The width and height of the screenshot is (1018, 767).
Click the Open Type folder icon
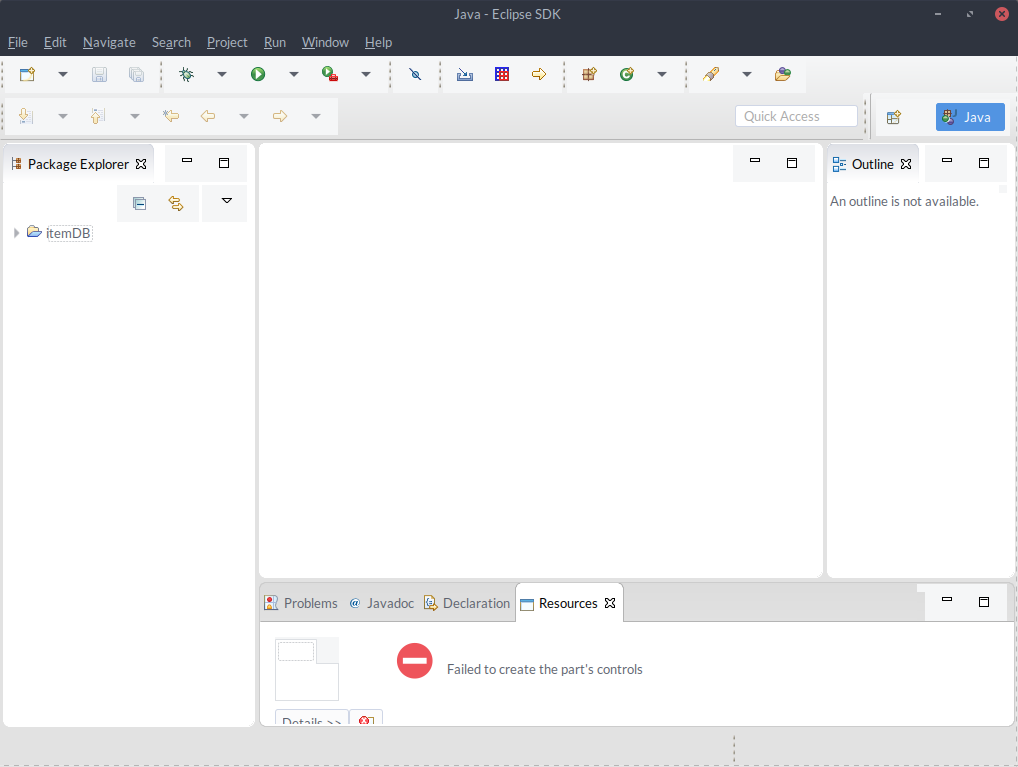pyautogui.click(x=782, y=75)
